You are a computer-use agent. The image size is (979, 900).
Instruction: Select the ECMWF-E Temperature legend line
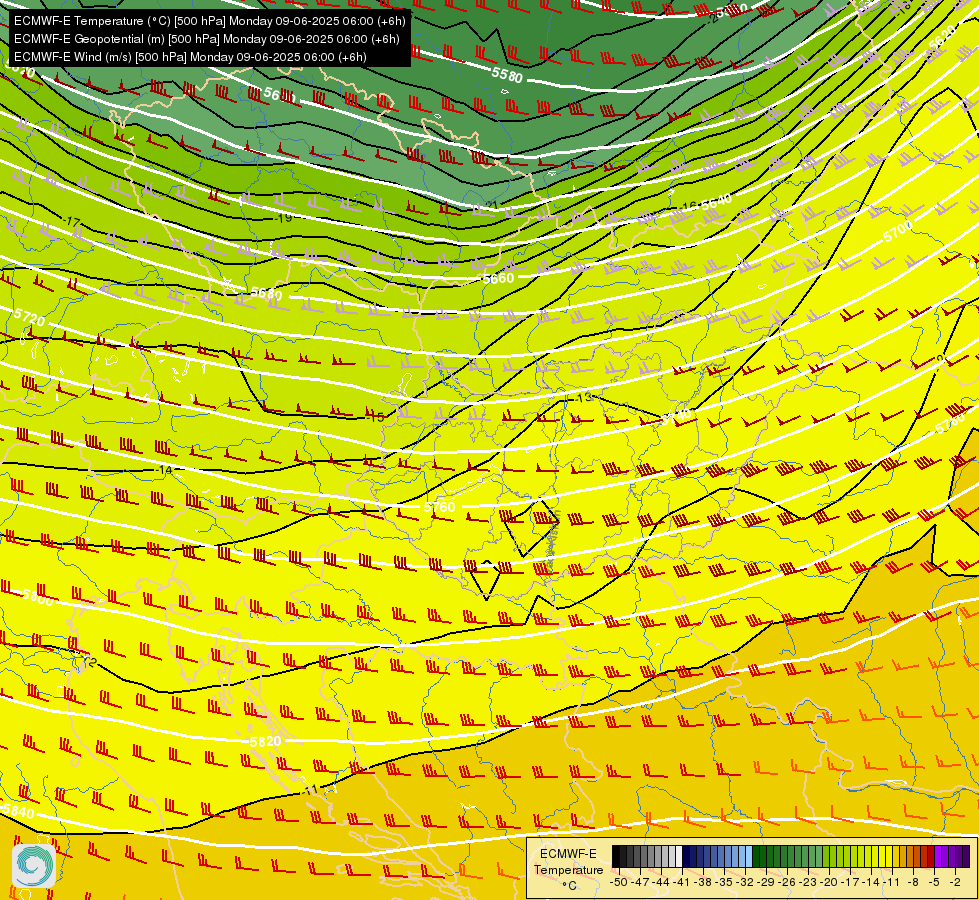(x=210, y=21)
